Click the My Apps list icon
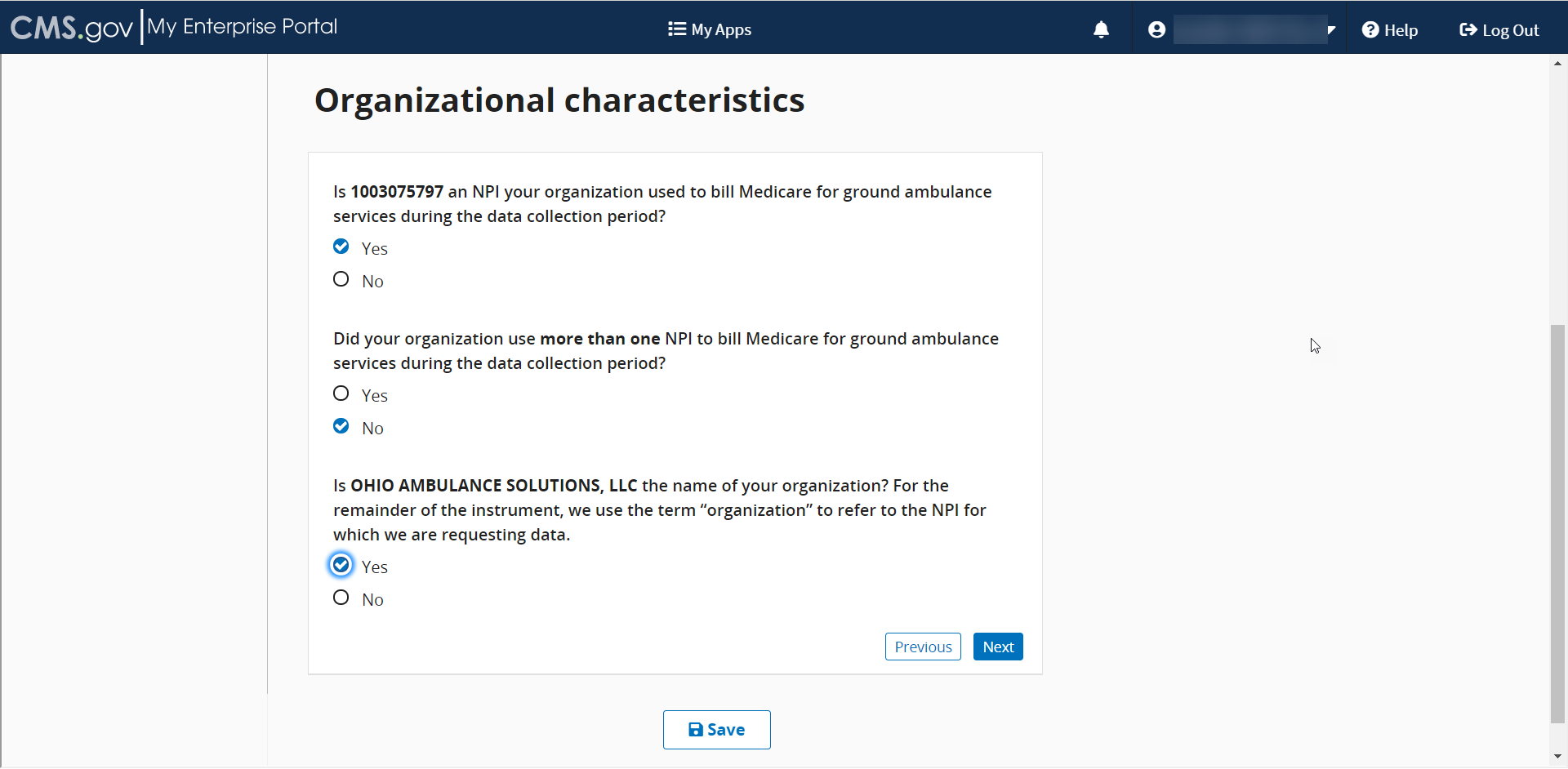 point(676,29)
